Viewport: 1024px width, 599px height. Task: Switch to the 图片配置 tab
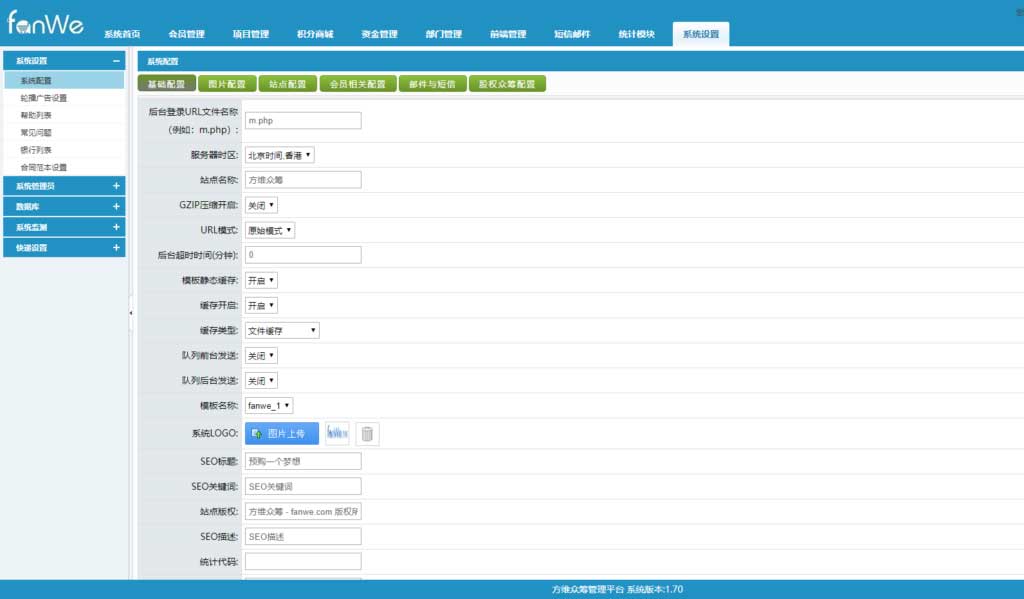[x=227, y=84]
